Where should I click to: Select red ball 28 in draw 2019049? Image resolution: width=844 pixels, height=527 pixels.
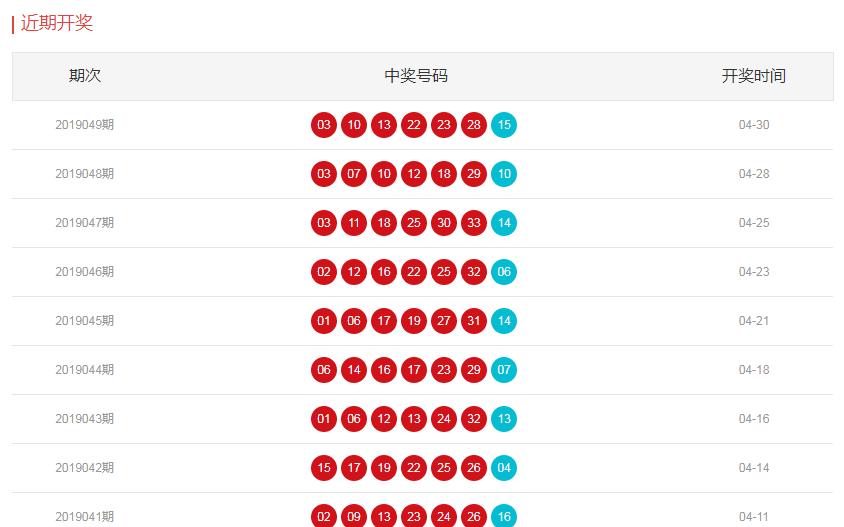474,125
